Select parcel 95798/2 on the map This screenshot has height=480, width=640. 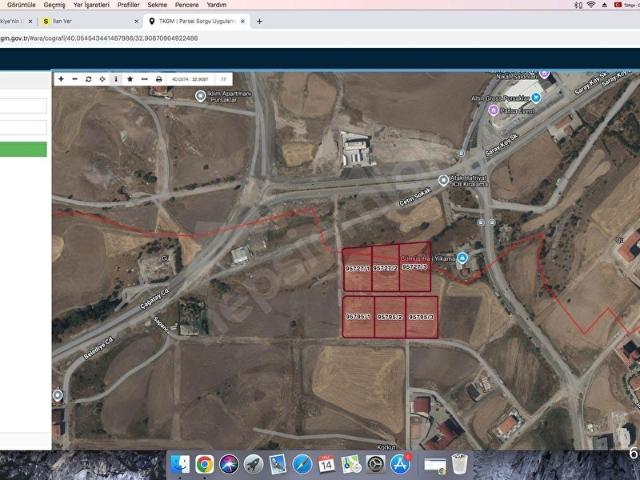click(x=389, y=317)
